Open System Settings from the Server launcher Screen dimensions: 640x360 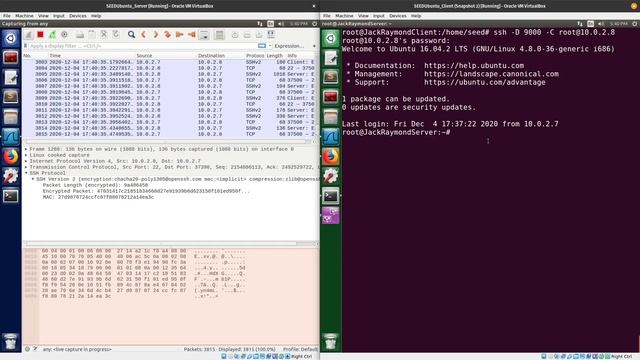click(11, 176)
